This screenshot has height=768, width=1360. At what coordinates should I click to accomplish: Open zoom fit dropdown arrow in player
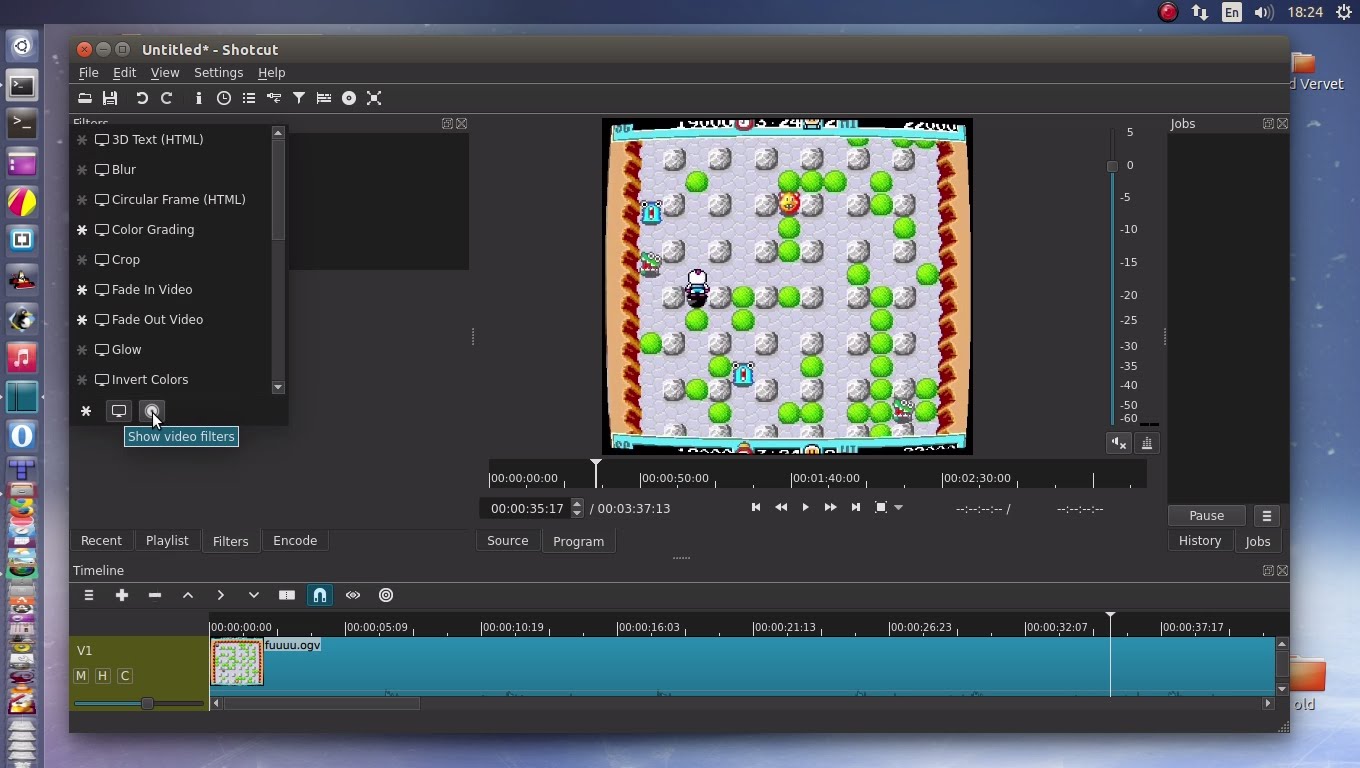tap(898, 508)
